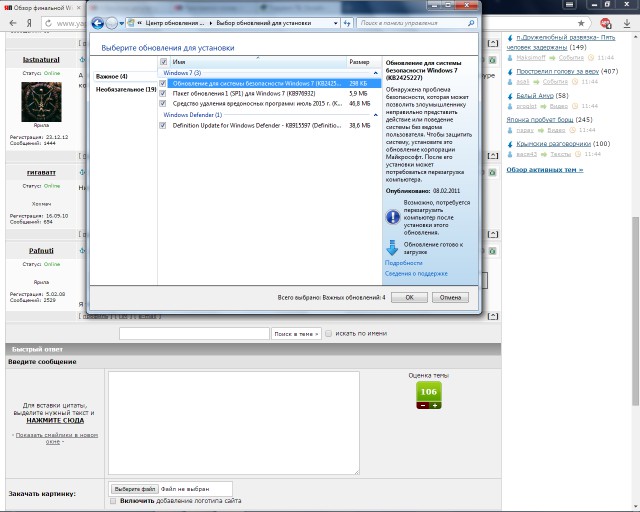This screenshot has width=640, height=512.
Task: Click the Yandex 'Я' home button
Action: pyautogui.click(x=29, y=23)
